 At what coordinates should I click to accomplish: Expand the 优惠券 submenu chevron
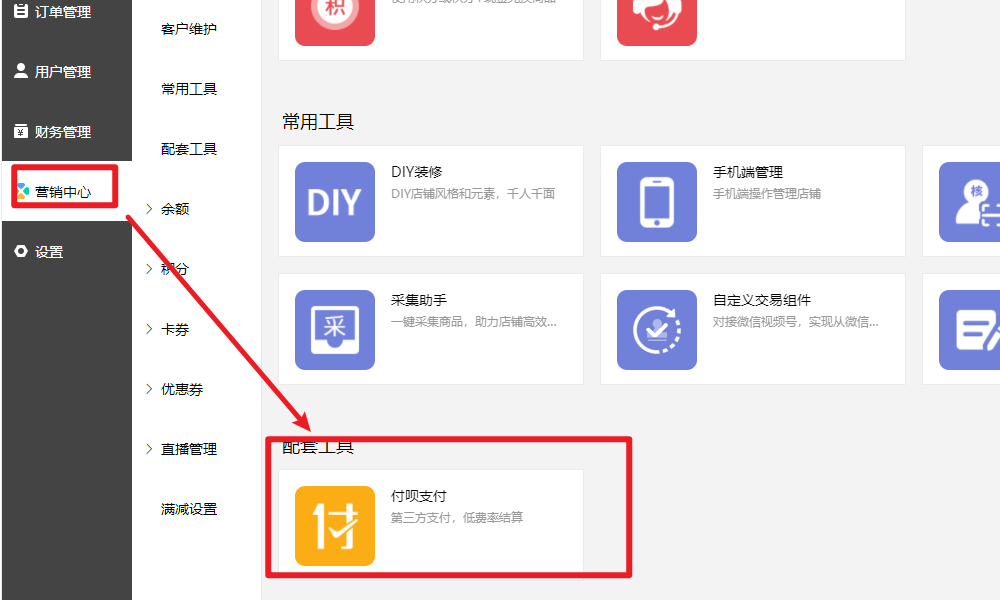pyautogui.click(x=149, y=389)
